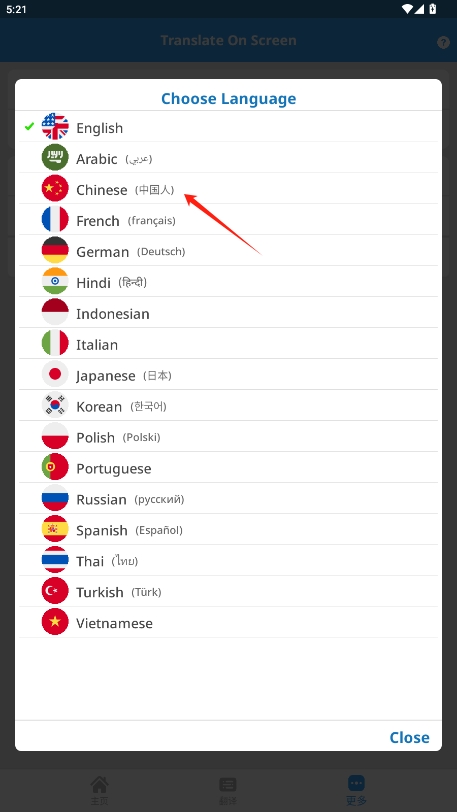The width and height of the screenshot is (457, 812).
Task: Tap the Turkey flag icon
Action: tap(55, 591)
